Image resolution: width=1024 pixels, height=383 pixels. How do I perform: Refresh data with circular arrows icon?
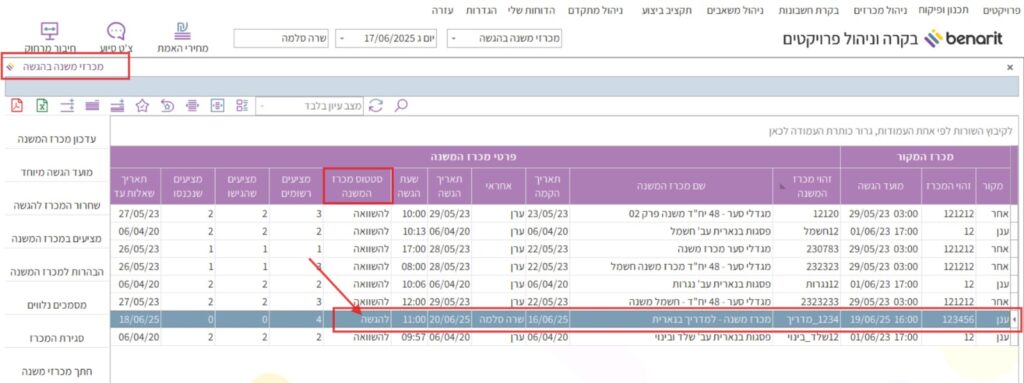(376, 105)
